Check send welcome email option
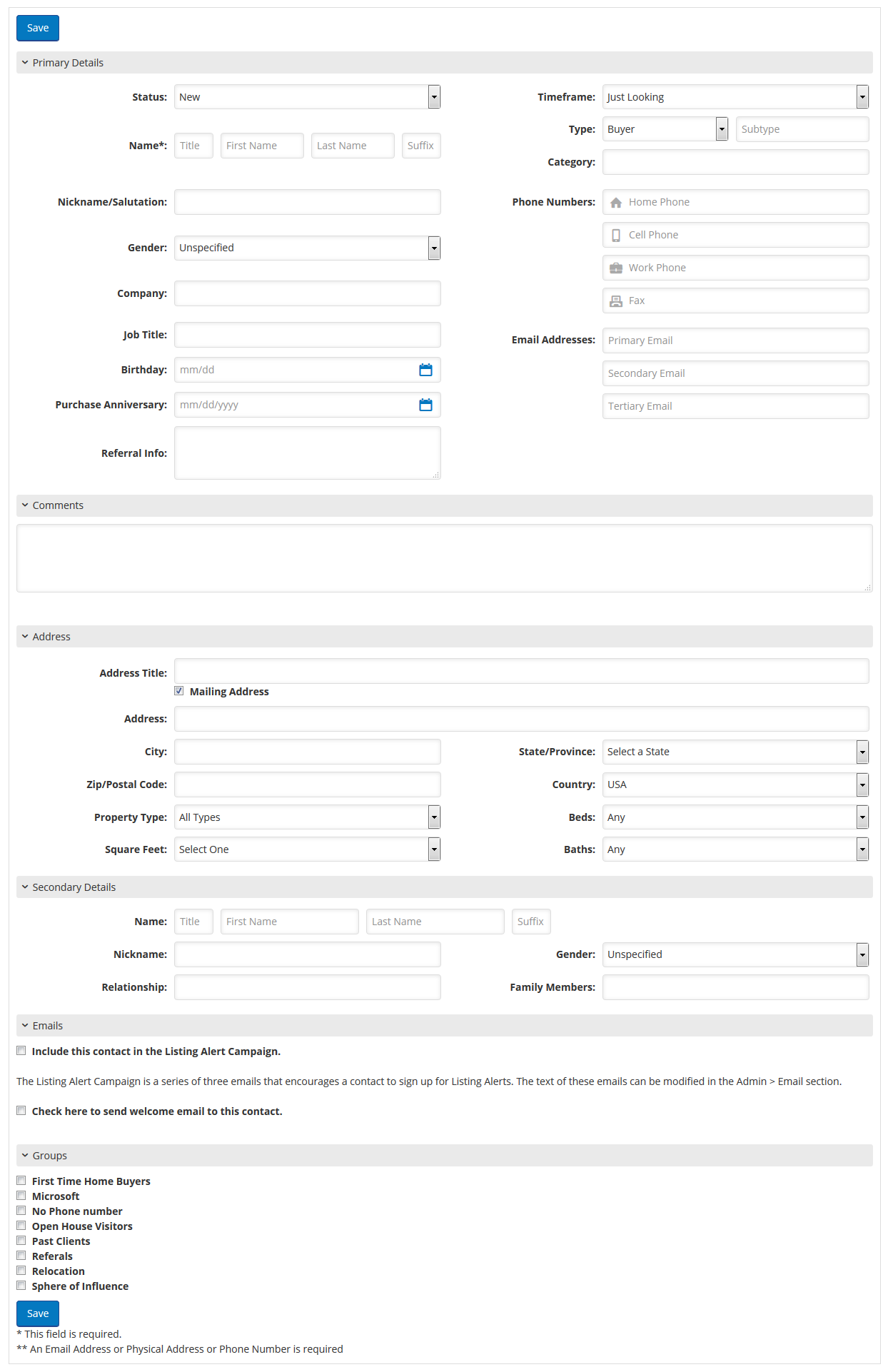Image resolution: width=888 pixels, height=1372 pixels. [21, 1111]
